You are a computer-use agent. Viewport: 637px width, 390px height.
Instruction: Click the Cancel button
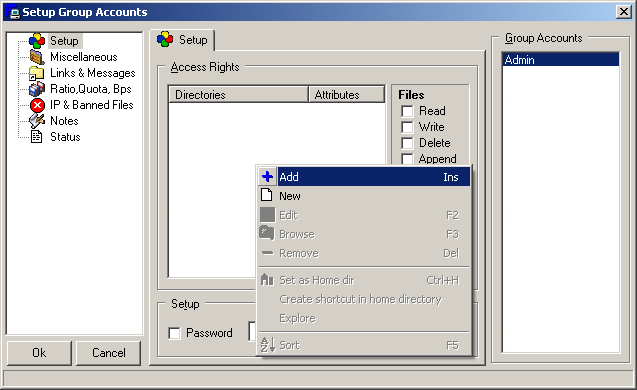pyautogui.click(x=108, y=353)
